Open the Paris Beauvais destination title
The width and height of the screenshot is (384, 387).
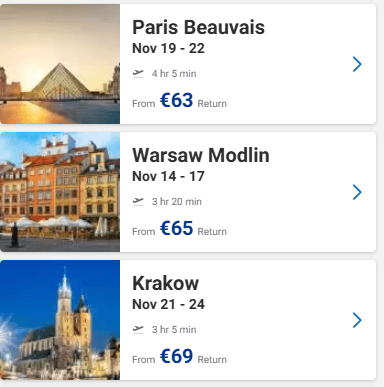198,27
